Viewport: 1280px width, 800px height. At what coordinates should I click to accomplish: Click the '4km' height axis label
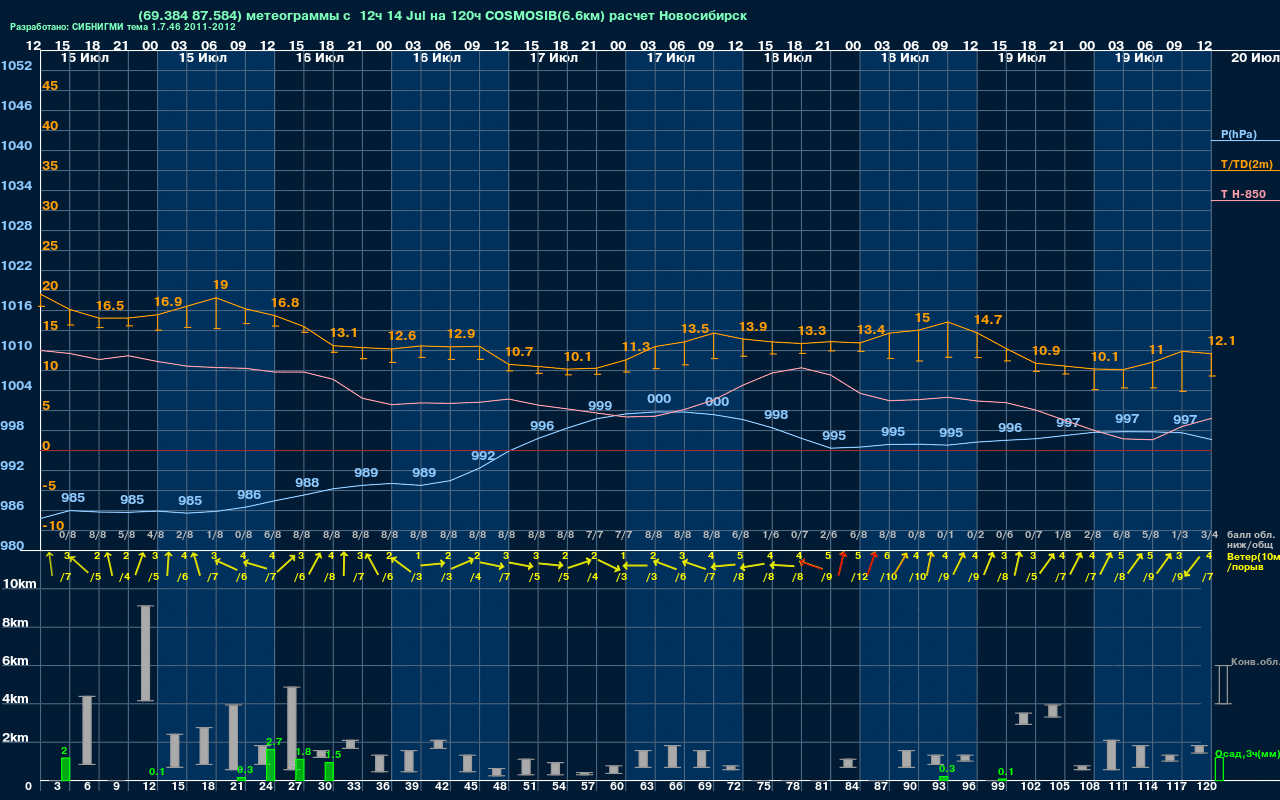tap(17, 700)
